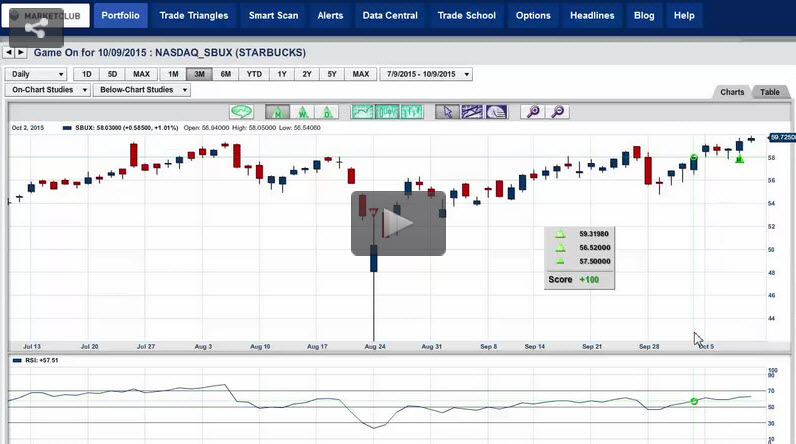796x444 pixels.
Task: Toggle the Weekly trade triangle button
Action: pos(303,112)
